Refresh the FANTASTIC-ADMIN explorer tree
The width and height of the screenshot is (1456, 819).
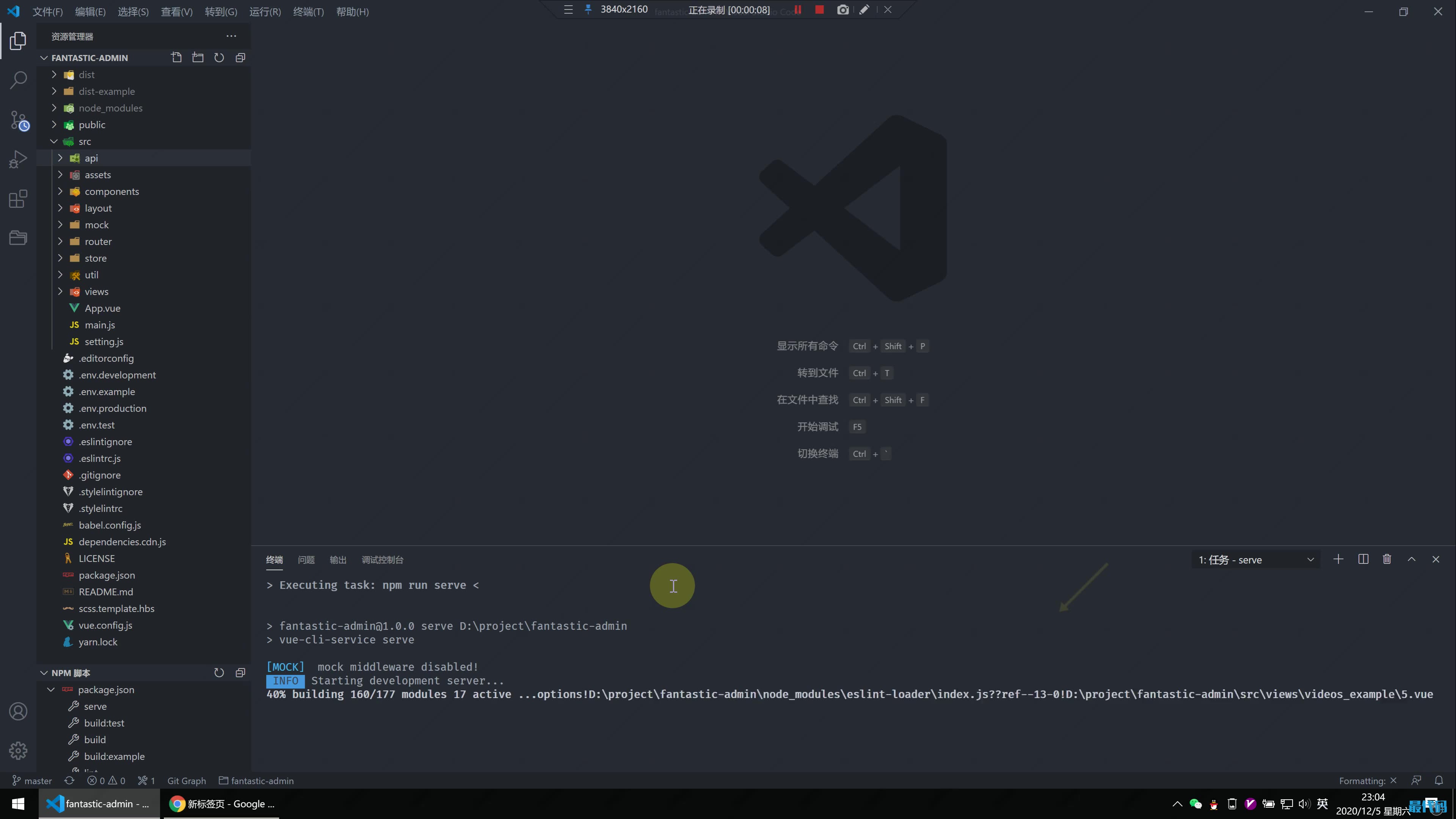tap(219, 58)
